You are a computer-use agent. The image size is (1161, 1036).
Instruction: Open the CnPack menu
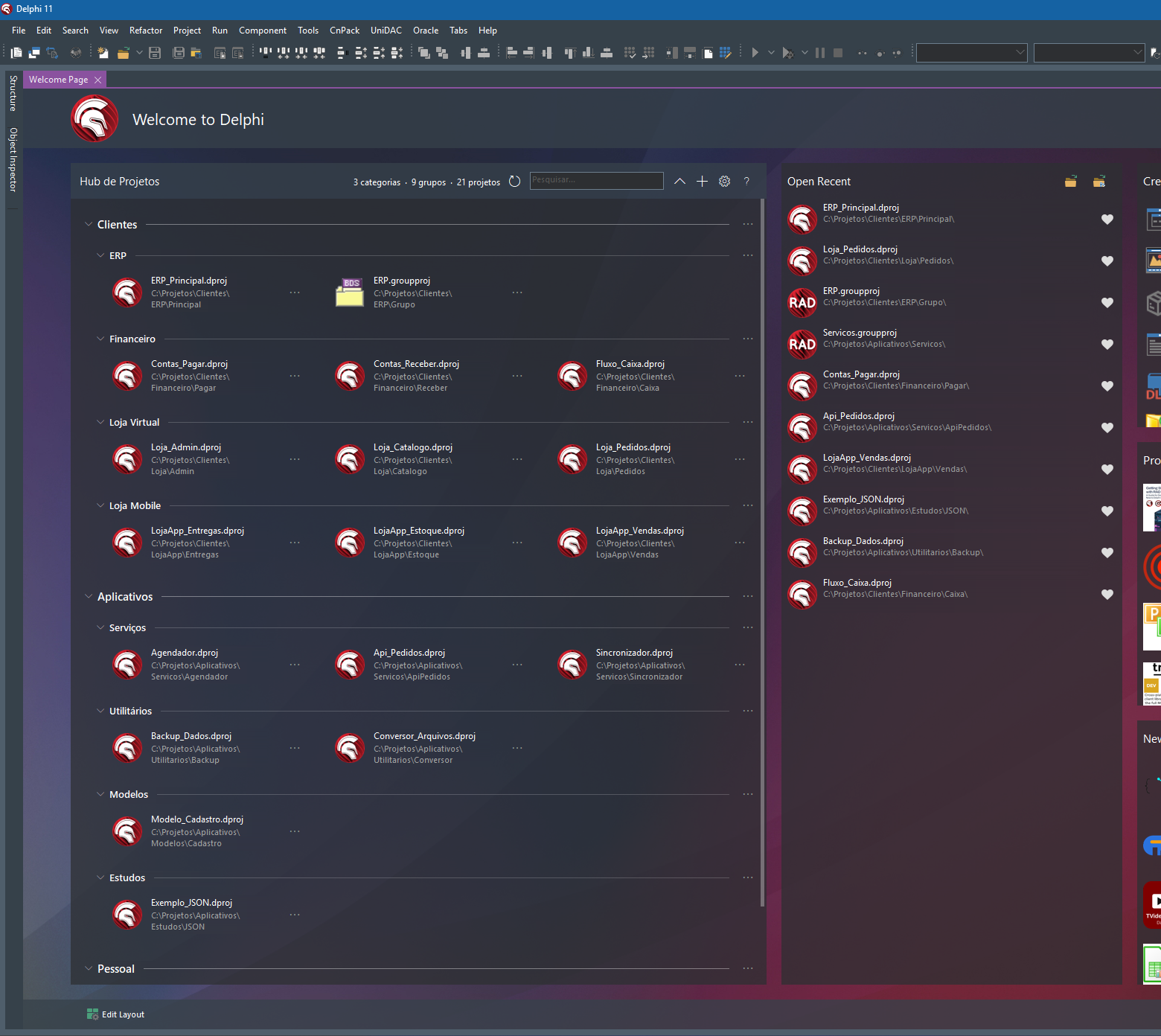tap(345, 31)
